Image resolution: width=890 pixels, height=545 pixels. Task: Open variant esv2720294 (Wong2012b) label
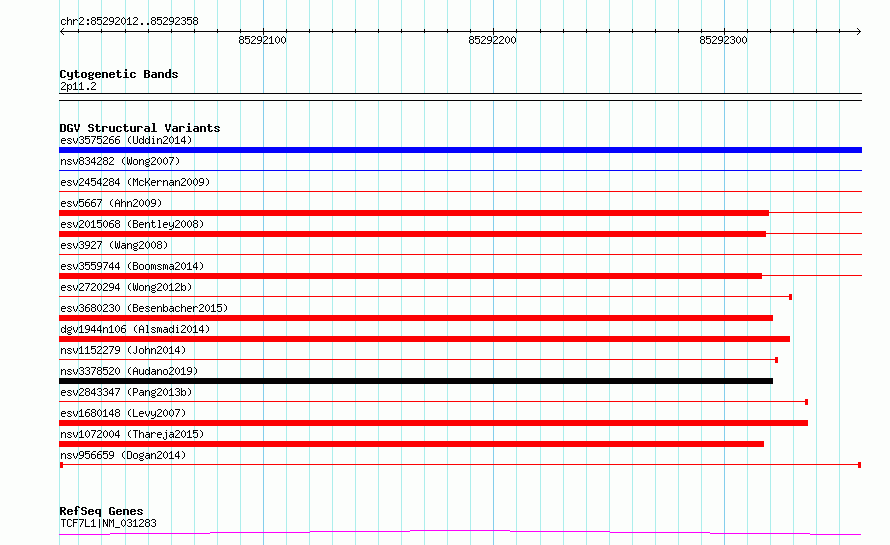(126, 287)
